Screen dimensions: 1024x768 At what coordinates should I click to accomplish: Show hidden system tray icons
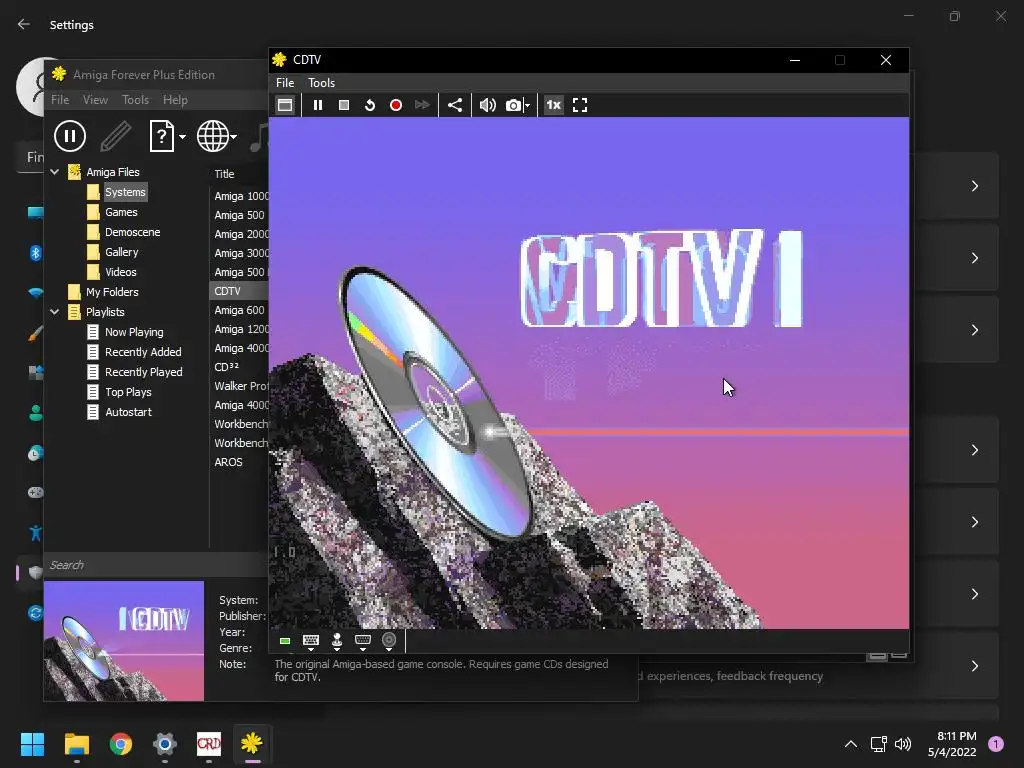[x=851, y=744]
